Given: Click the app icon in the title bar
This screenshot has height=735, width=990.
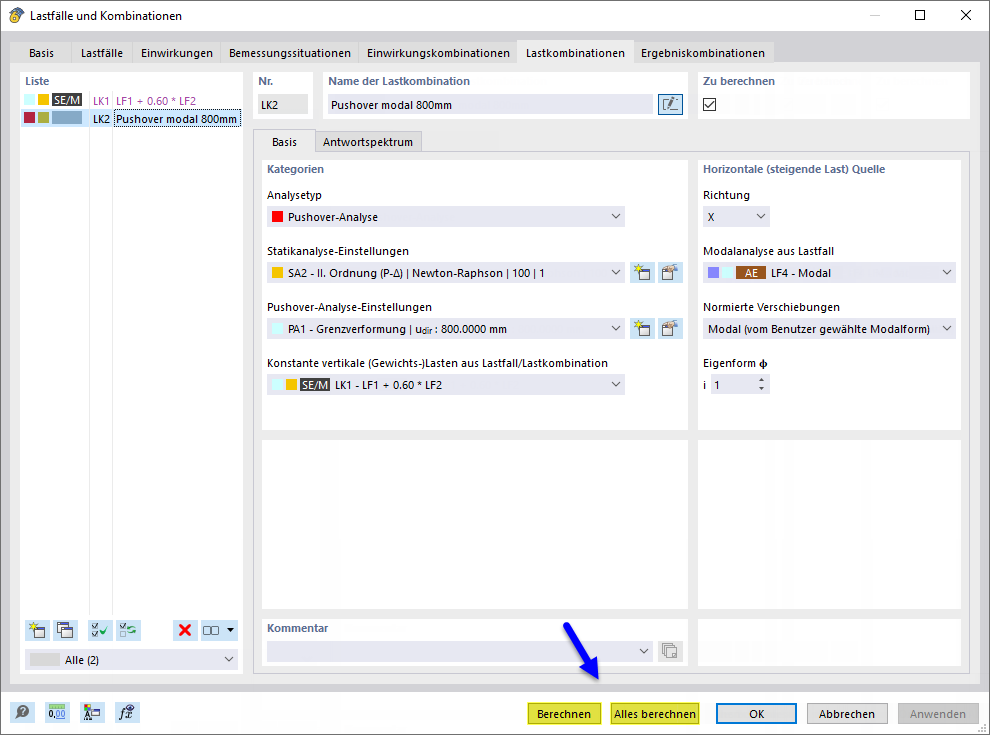Looking at the screenshot, I should click(x=16, y=15).
